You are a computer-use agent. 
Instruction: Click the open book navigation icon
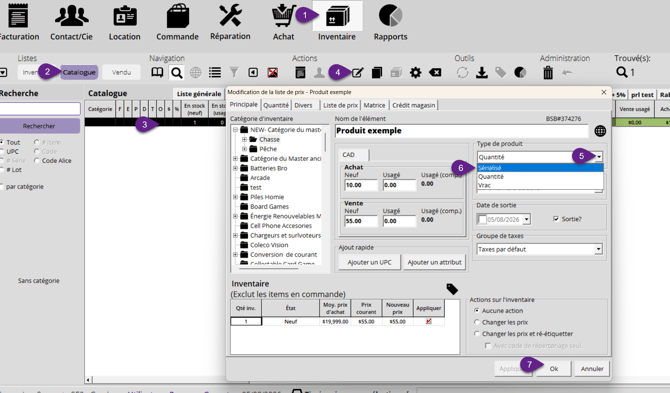157,73
